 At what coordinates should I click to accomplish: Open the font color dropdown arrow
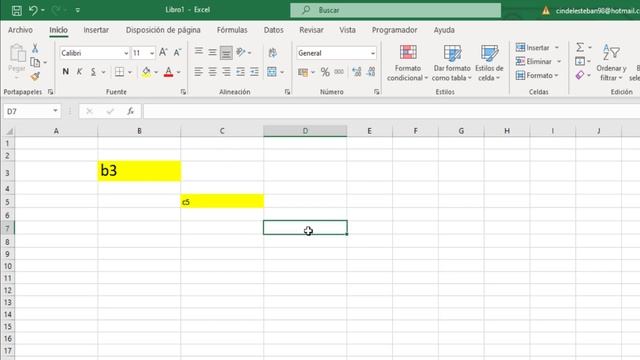pos(178,72)
